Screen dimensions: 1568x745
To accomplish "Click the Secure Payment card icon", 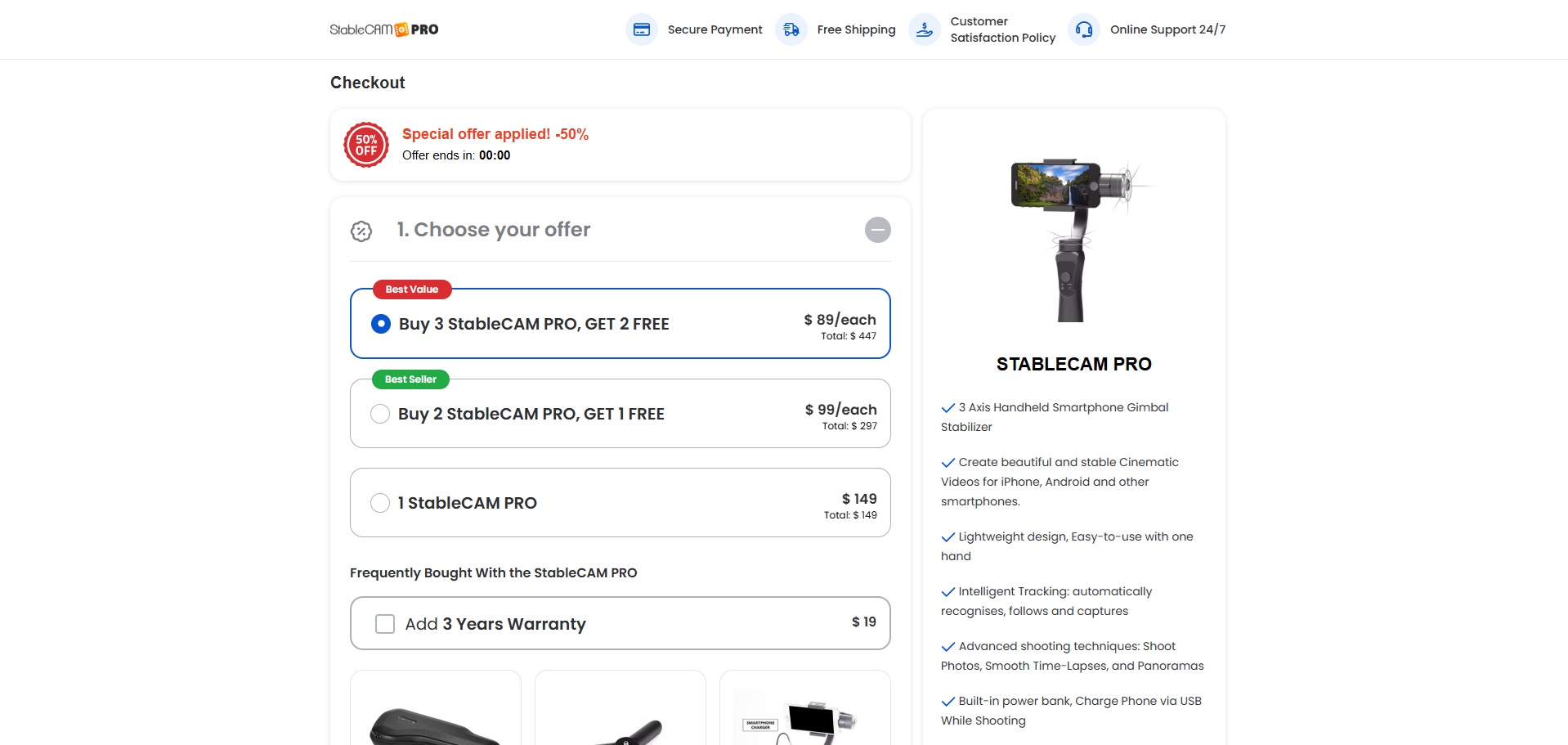I will pyautogui.click(x=642, y=29).
